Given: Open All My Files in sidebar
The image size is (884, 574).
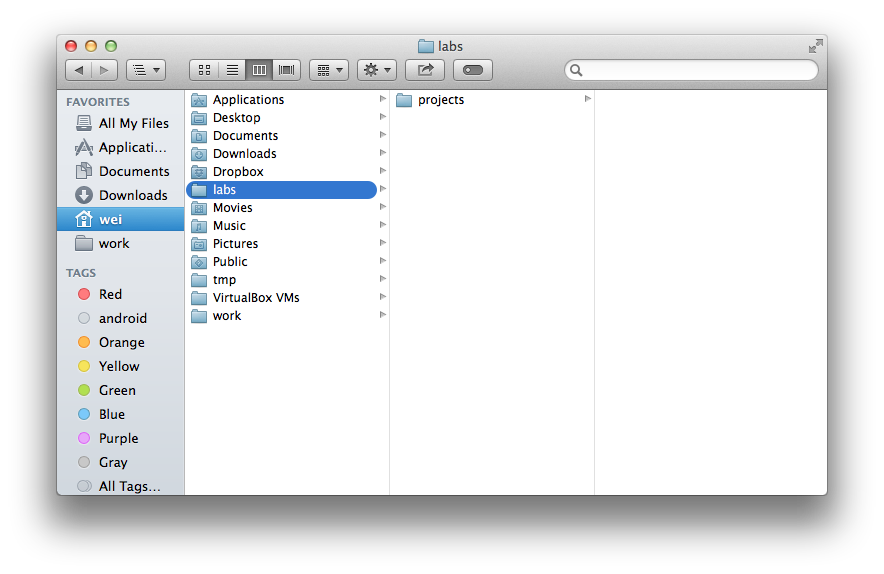Looking at the screenshot, I should pyautogui.click(x=122, y=123).
